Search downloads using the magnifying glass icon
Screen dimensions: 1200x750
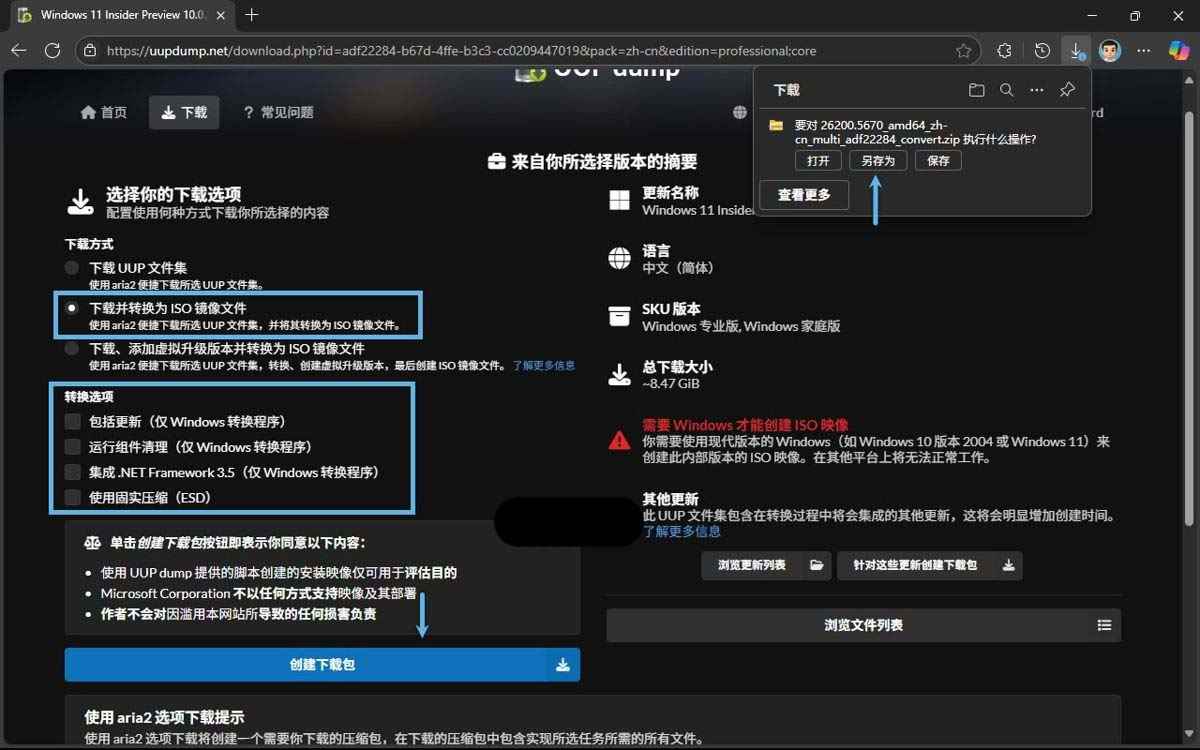click(1007, 89)
